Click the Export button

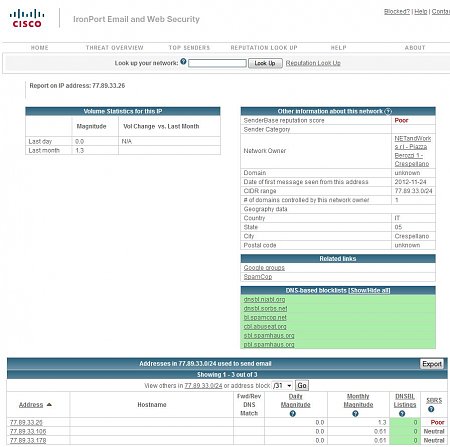pos(432,364)
